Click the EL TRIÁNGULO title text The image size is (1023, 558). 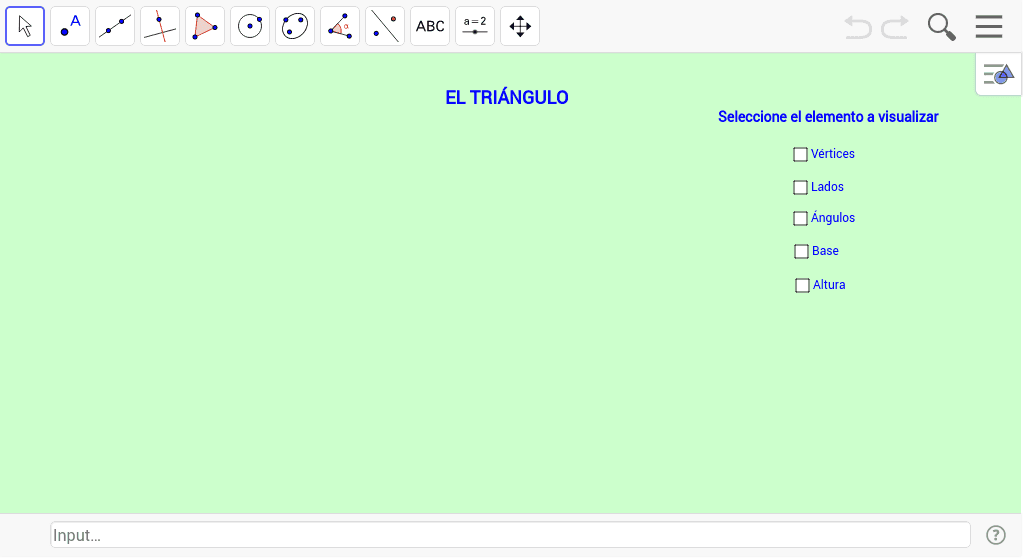coord(507,97)
